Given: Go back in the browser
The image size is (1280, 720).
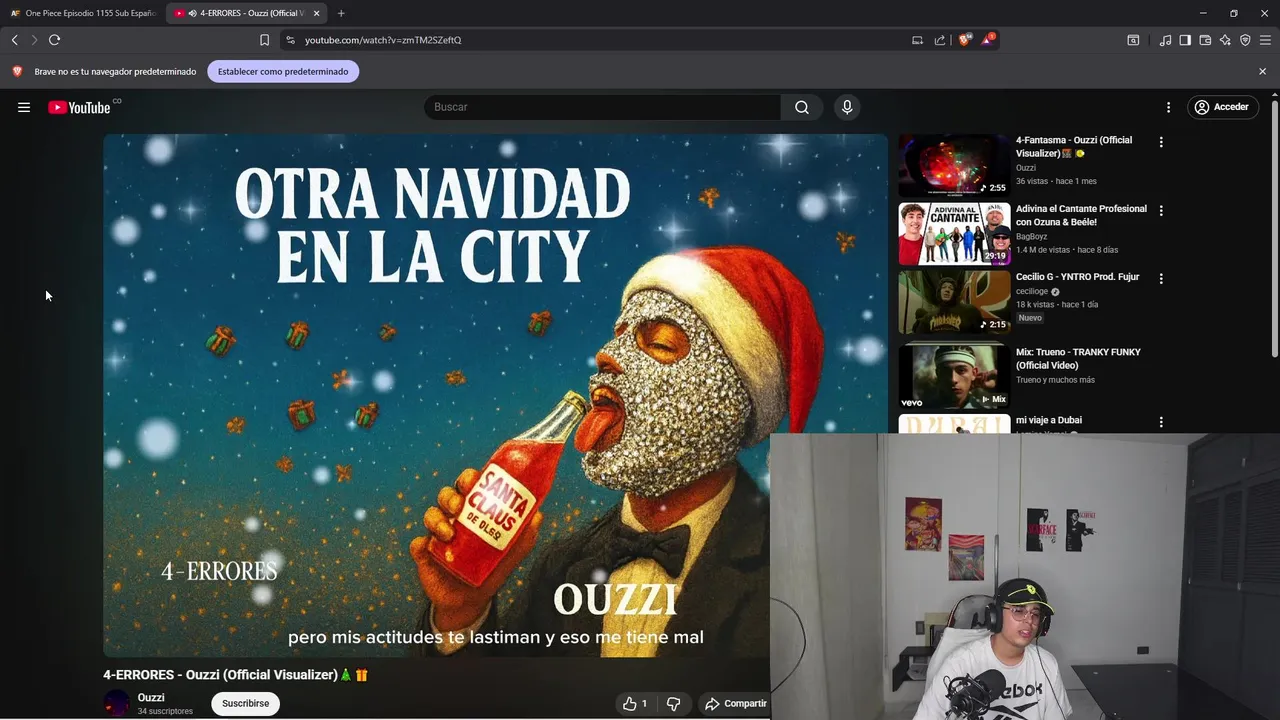Looking at the screenshot, I should tap(15, 40).
